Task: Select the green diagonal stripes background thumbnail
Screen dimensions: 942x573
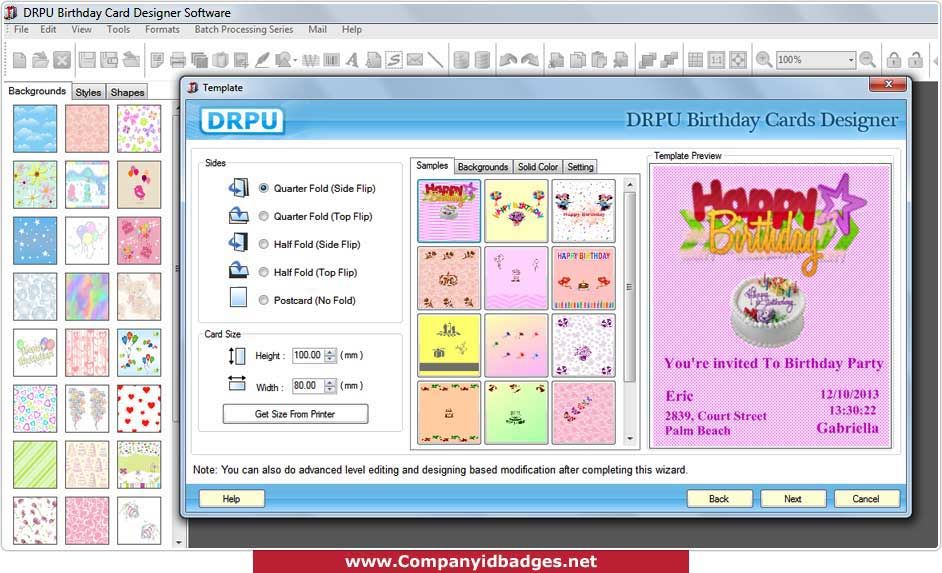Action: pos(35,464)
